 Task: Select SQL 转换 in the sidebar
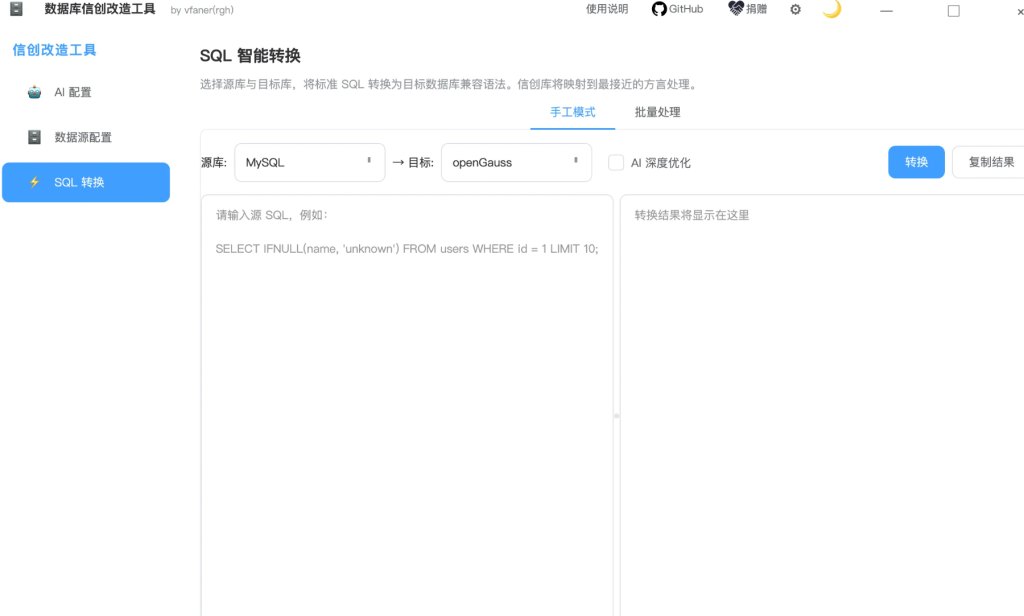86,182
